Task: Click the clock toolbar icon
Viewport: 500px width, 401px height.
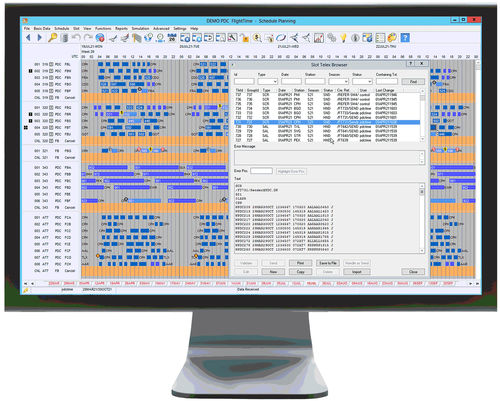Action: 160,38
